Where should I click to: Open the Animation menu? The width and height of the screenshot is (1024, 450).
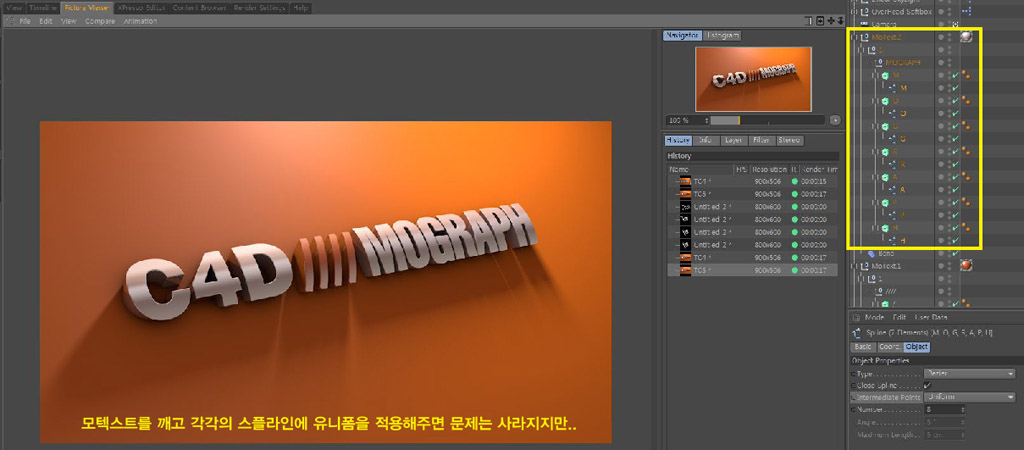pos(140,21)
